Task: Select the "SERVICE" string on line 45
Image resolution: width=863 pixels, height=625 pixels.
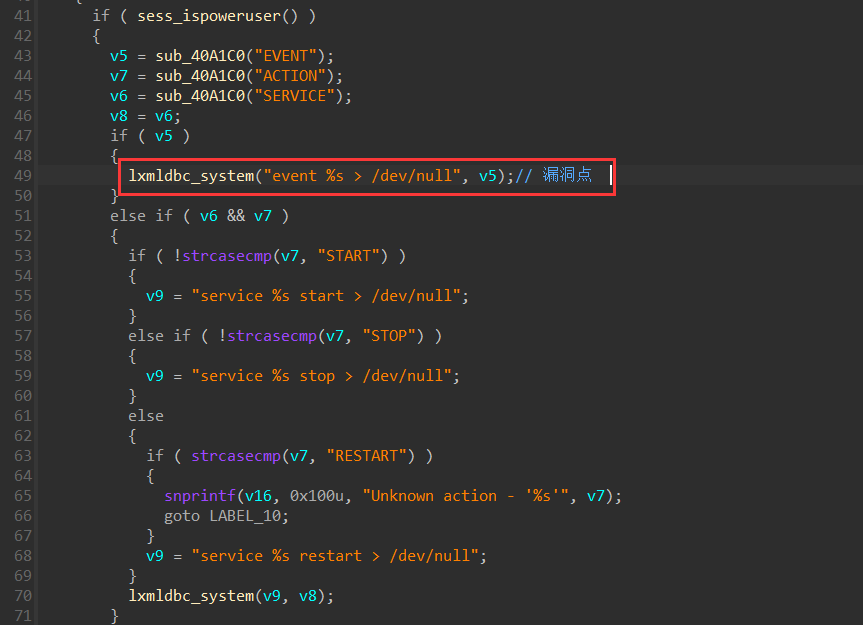Action: [294, 96]
